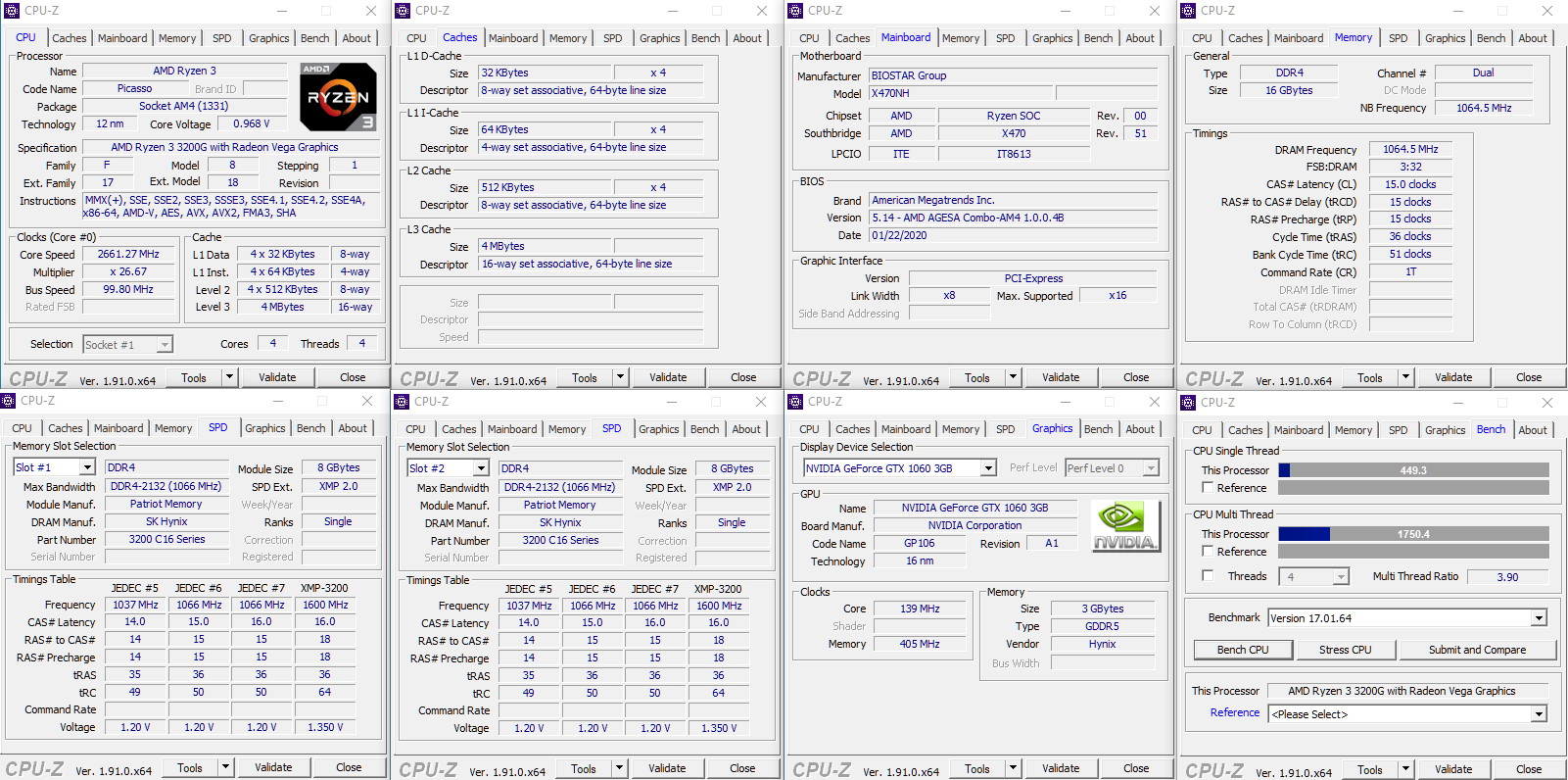1568x780 pixels.
Task: Switch to Memory tab in the Bench window
Action: (1354, 430)
